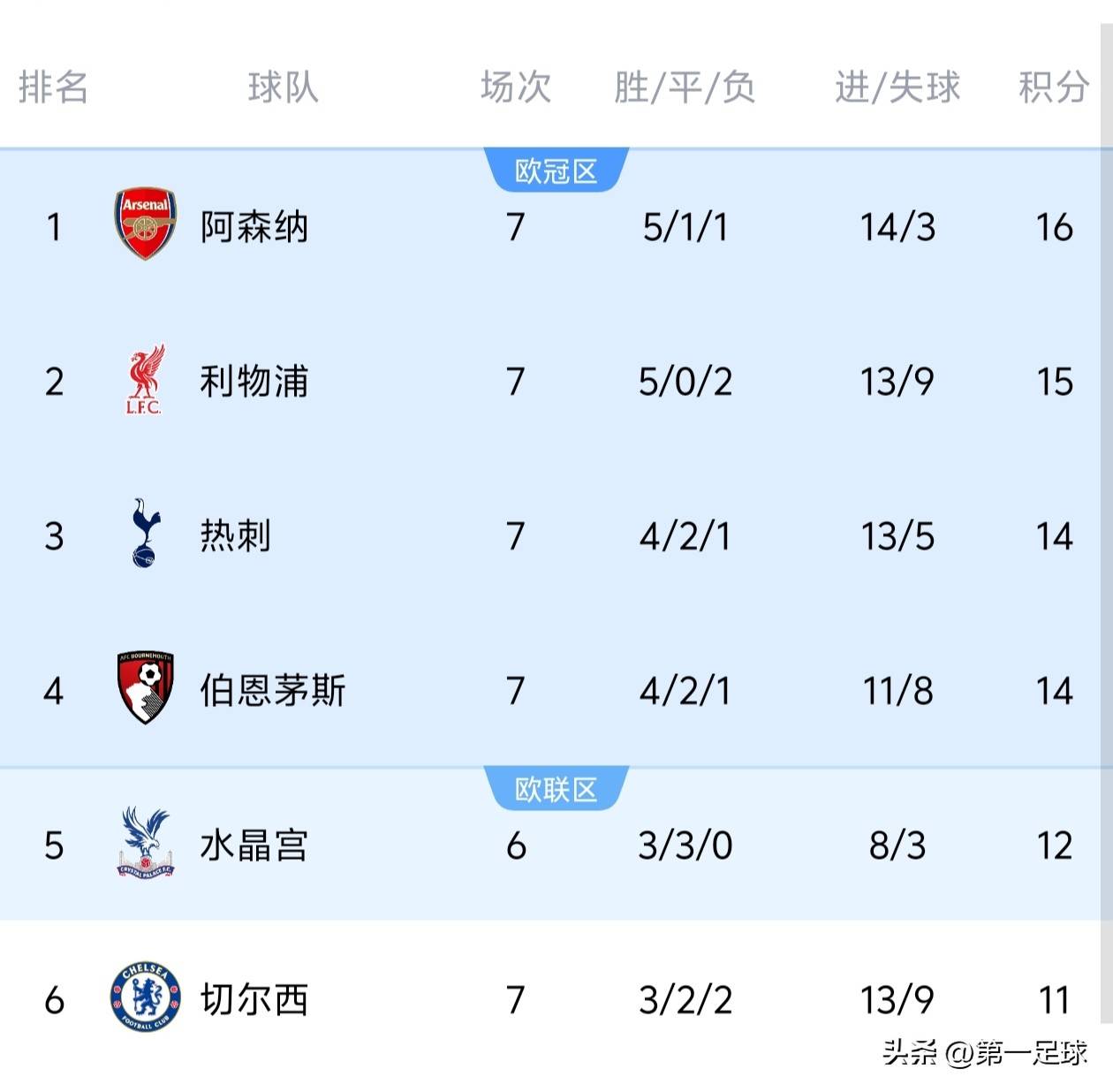Click the 积分 column header

1054,87
